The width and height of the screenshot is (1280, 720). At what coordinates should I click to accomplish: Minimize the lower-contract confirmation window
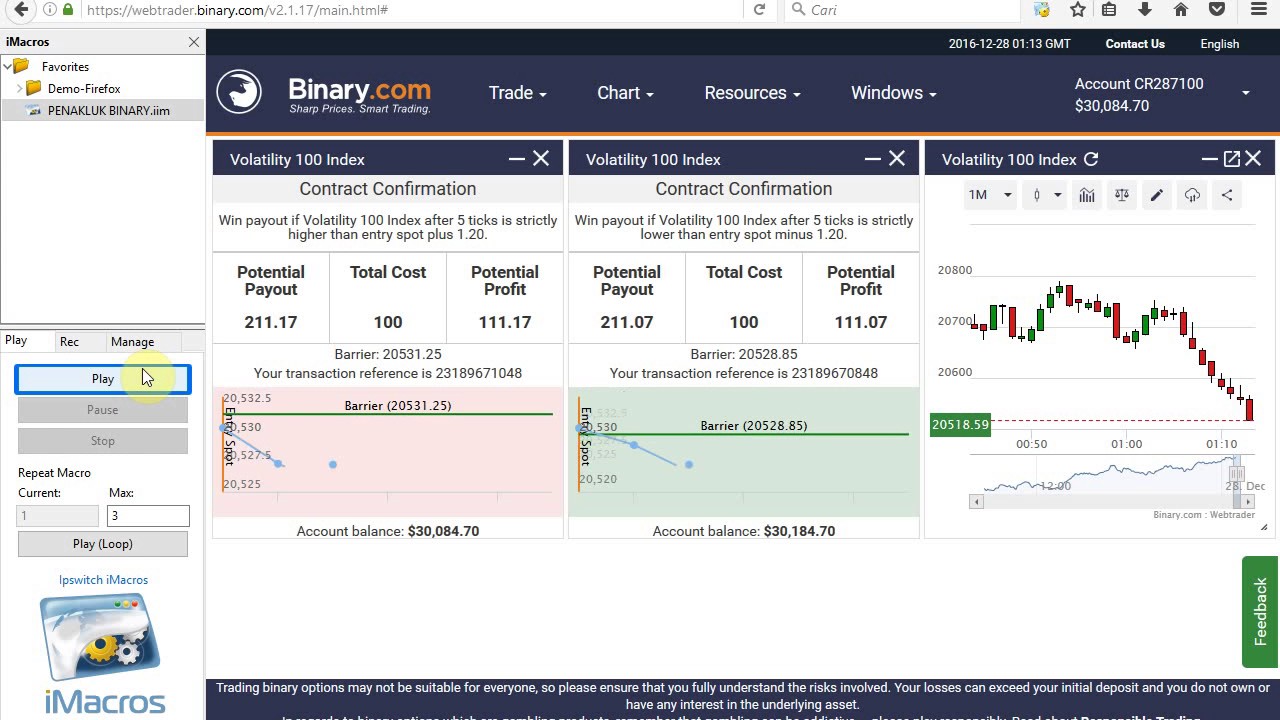pyautogui.click(x=873, y=159)
